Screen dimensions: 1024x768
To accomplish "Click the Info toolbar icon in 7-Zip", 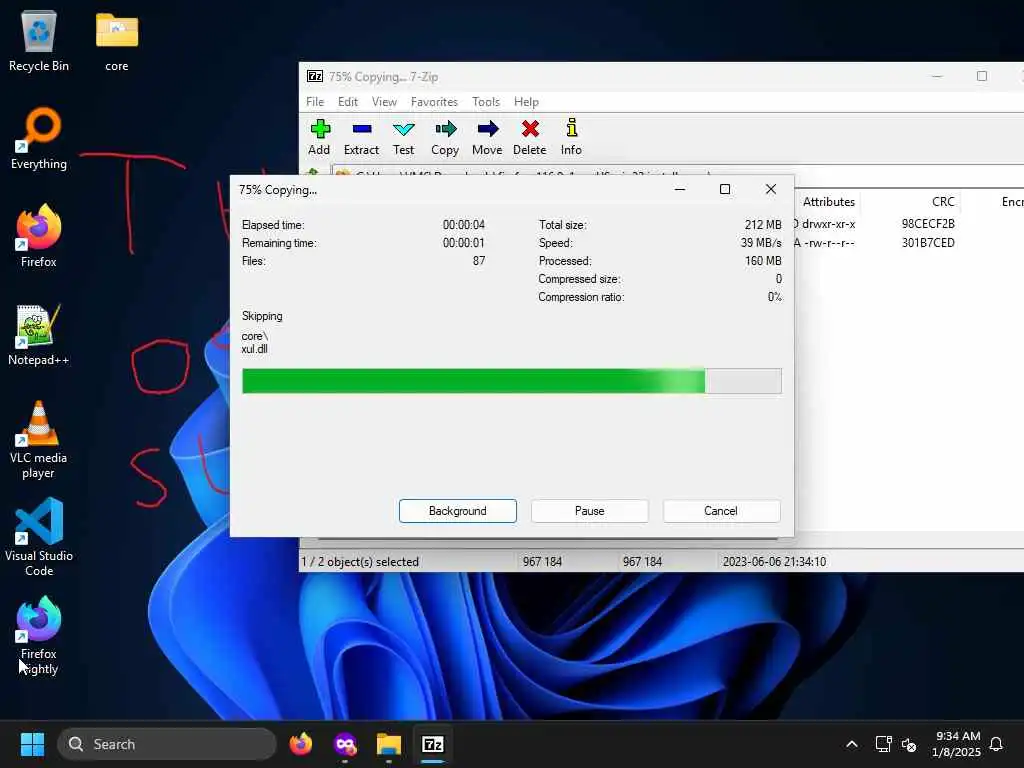I will pos(571,137).
